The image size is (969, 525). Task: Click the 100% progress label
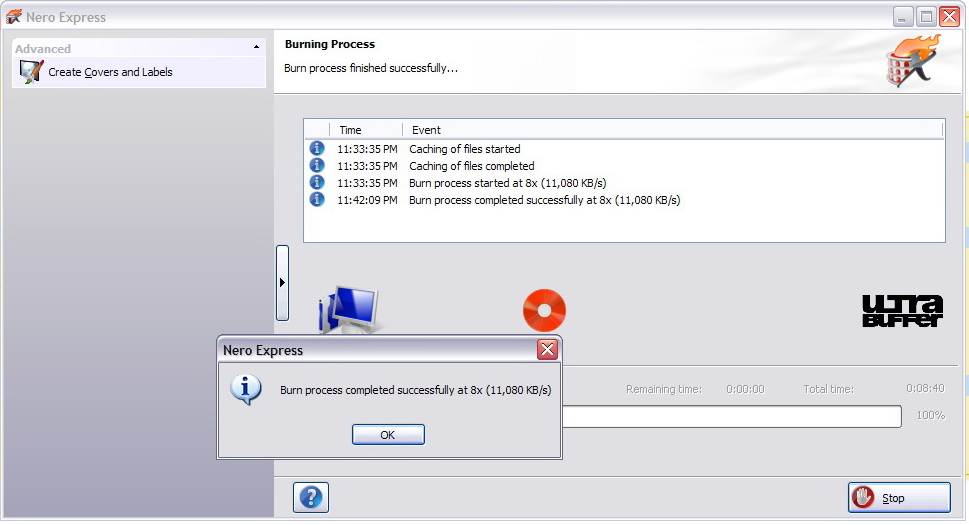(931, 415)
